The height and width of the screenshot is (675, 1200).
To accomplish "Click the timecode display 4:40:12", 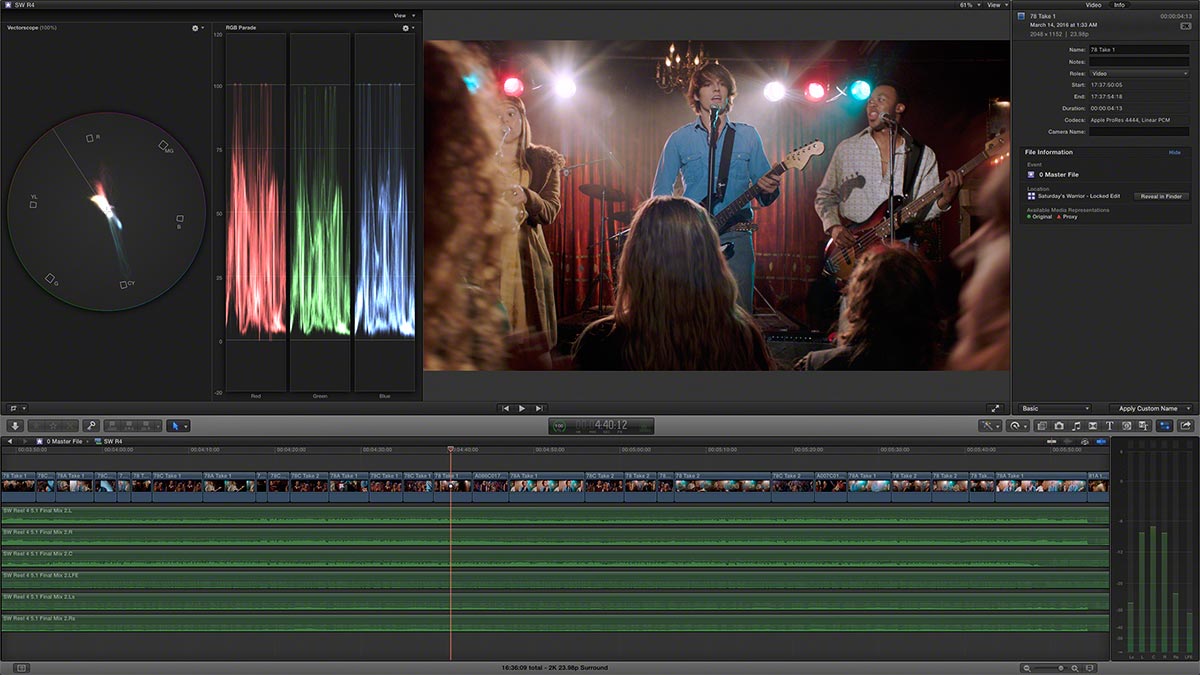I will pyautogui.click(x=601, y=426).
